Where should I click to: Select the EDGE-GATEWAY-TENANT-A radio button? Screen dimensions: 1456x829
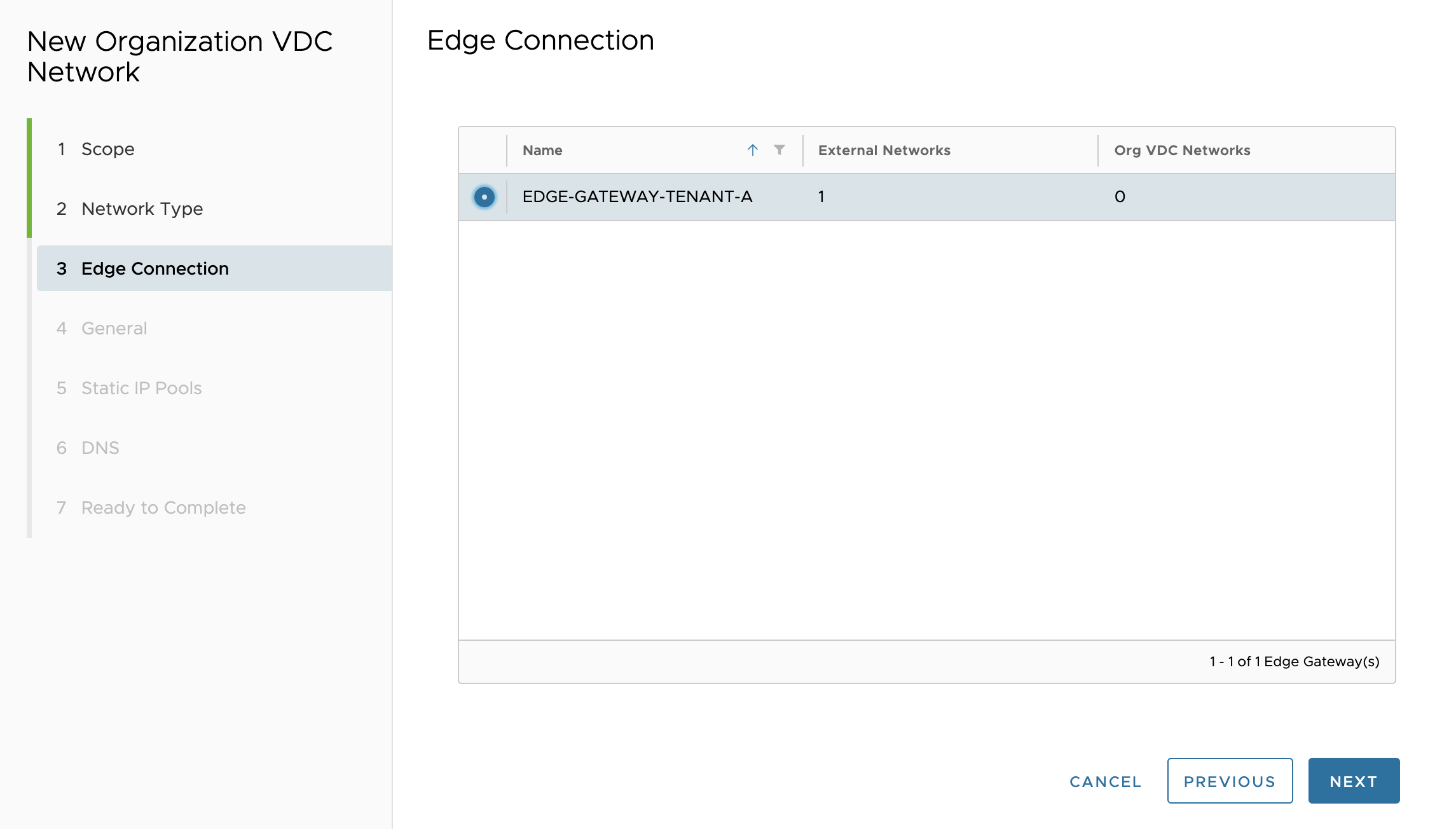pyautogui.click(x=484, y=197)
